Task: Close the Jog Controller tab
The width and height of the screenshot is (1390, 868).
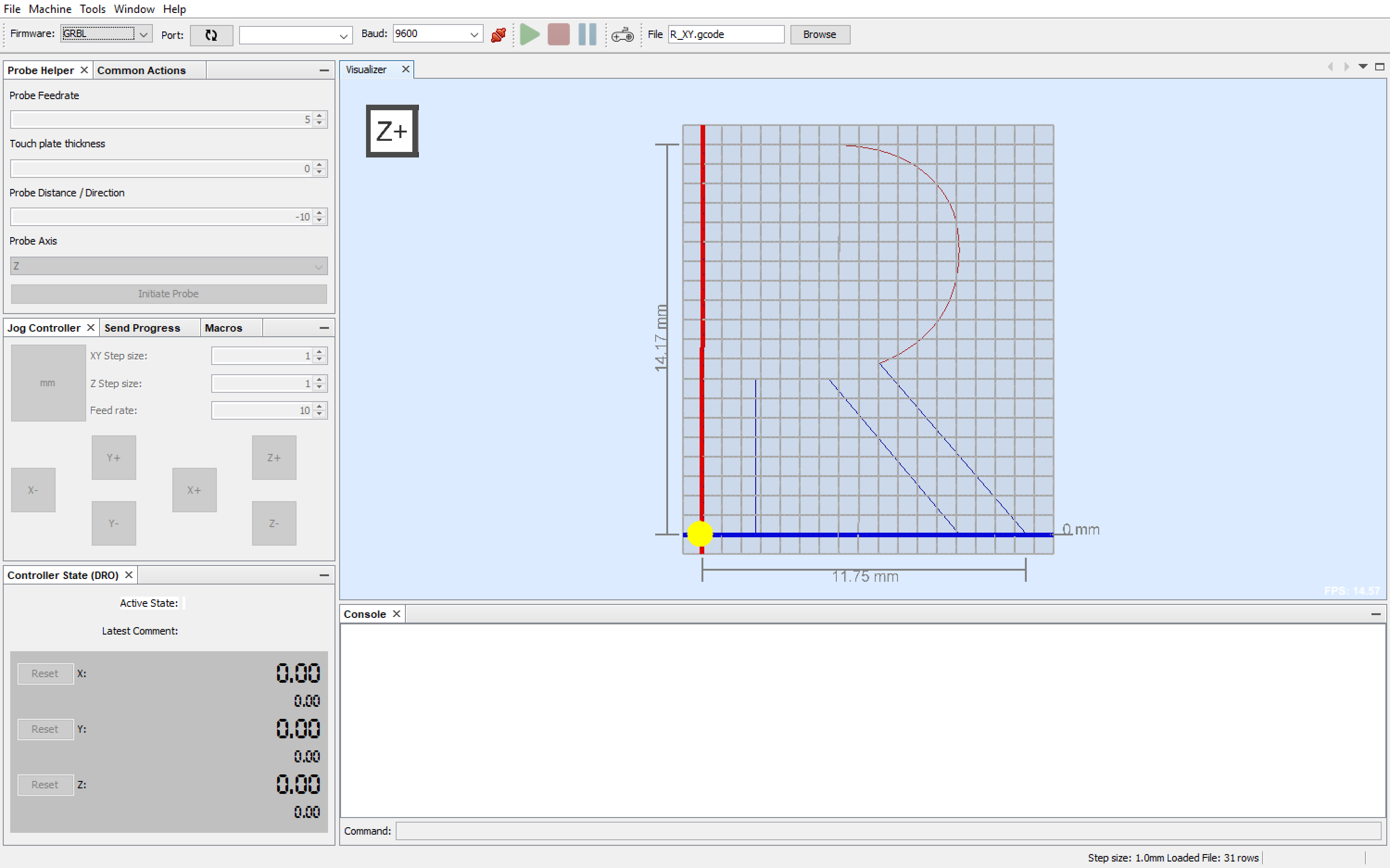Action: pyautogui.click(x=90, y=327)
